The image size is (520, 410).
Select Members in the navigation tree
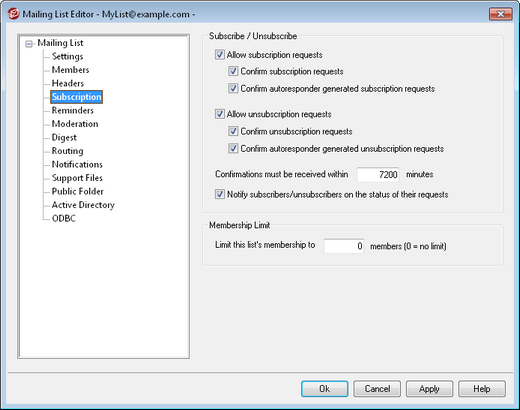click(70, 70)
